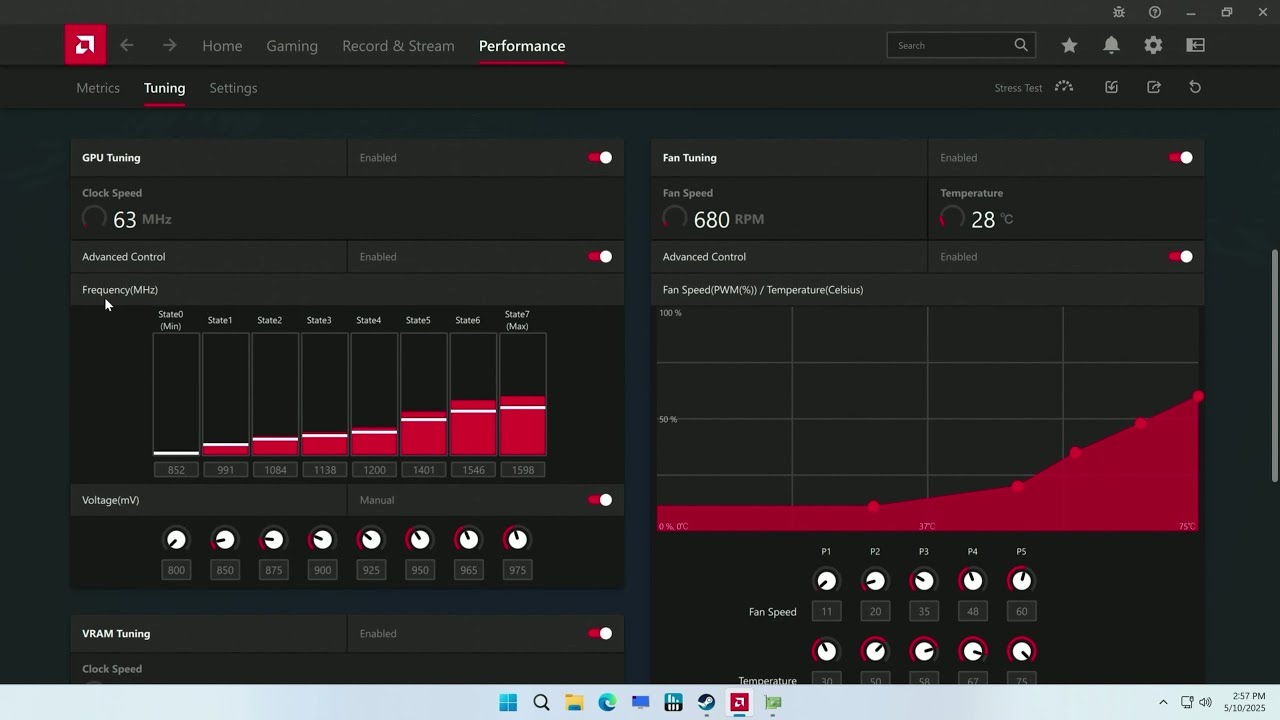This screenshot has height=720, width=1280.
Task: Switch to Settings sub-tab
Action: point(233,87)
